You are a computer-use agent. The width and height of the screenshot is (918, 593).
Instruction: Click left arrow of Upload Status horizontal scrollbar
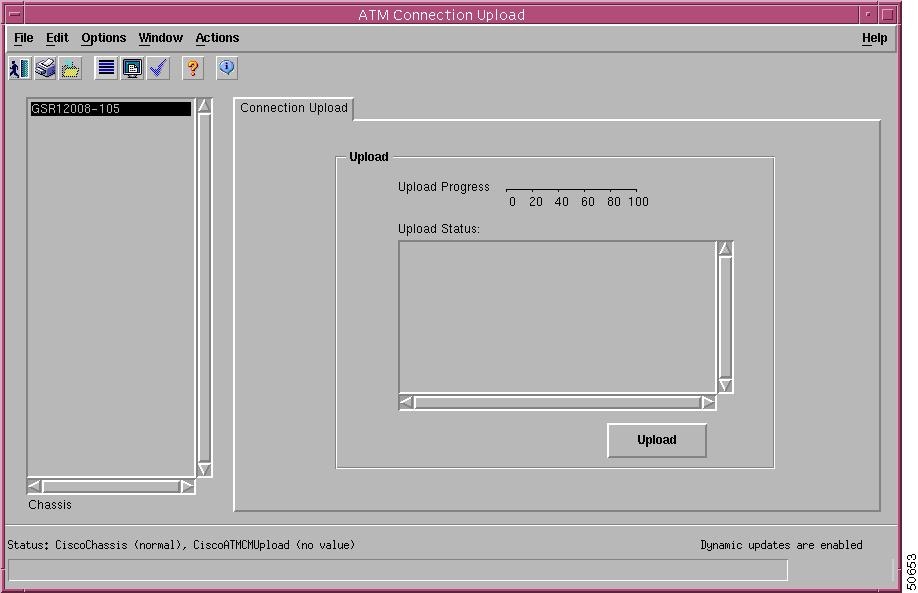(x=406, y=402)
